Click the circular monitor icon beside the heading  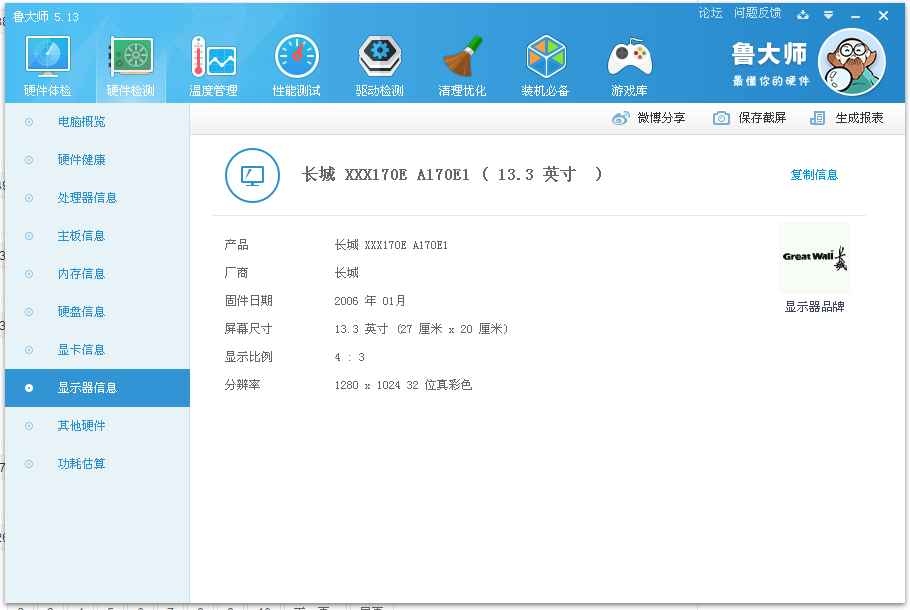[252, 175]
